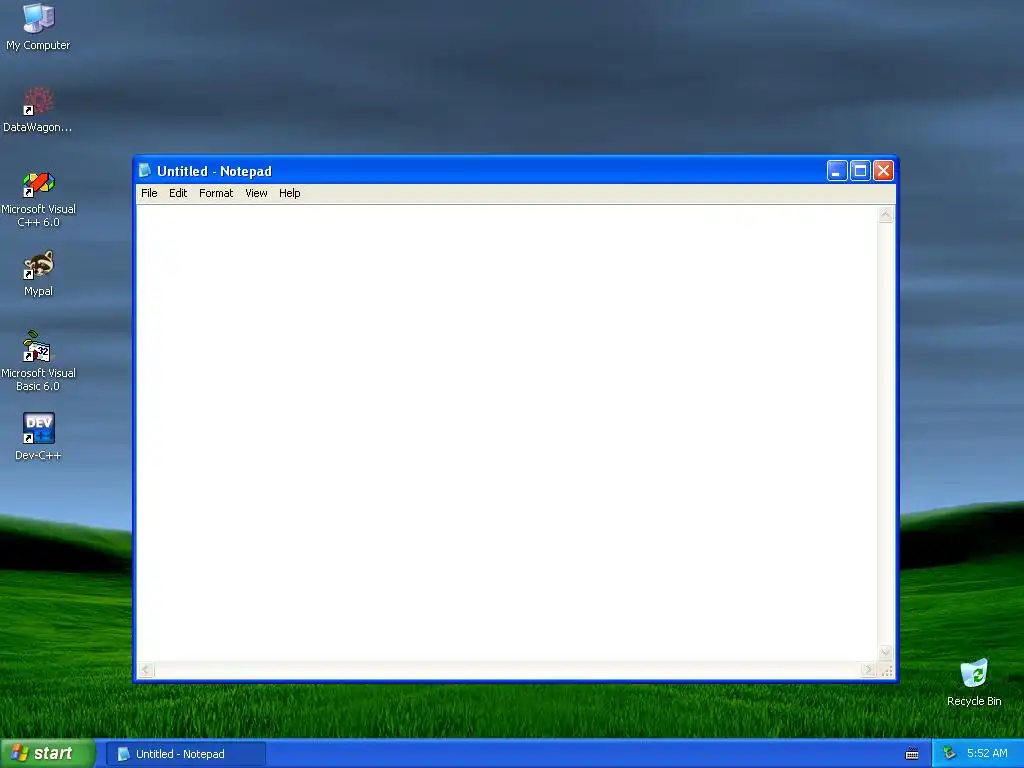Minimize the Notepad window

(837, 171)
